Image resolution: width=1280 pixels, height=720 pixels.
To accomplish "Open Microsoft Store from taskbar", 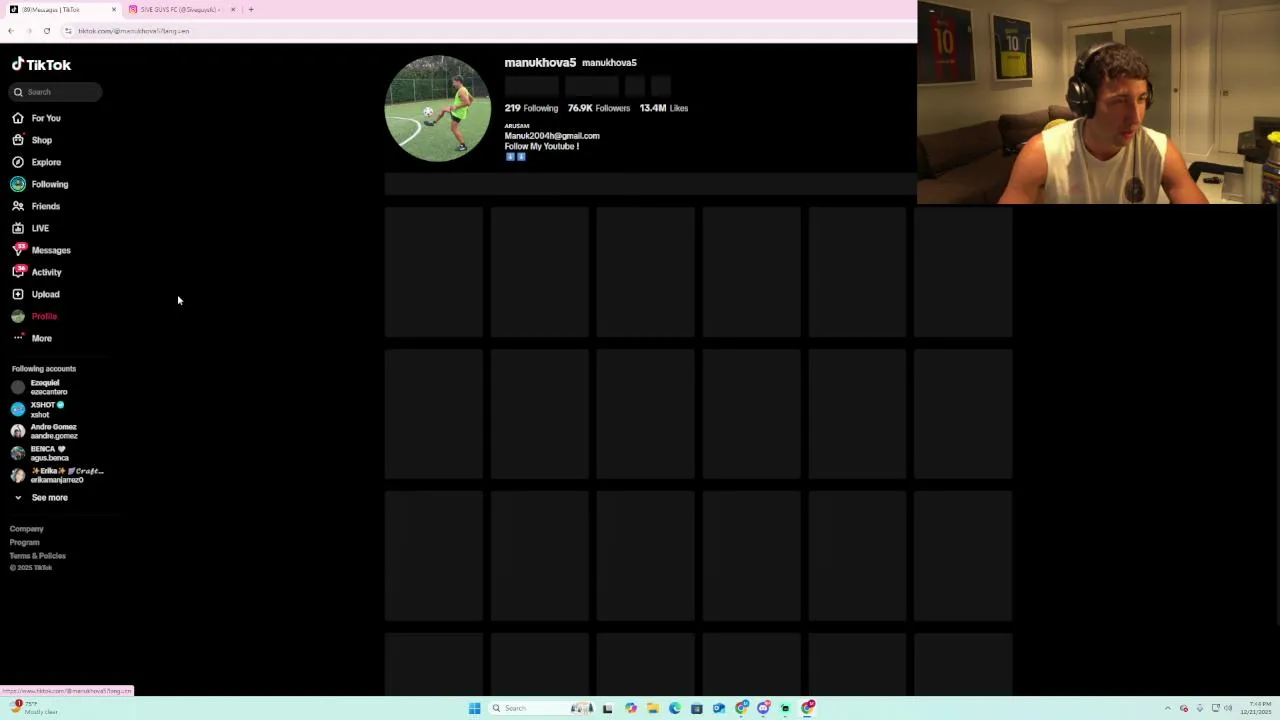I will (x=697, y=708).
